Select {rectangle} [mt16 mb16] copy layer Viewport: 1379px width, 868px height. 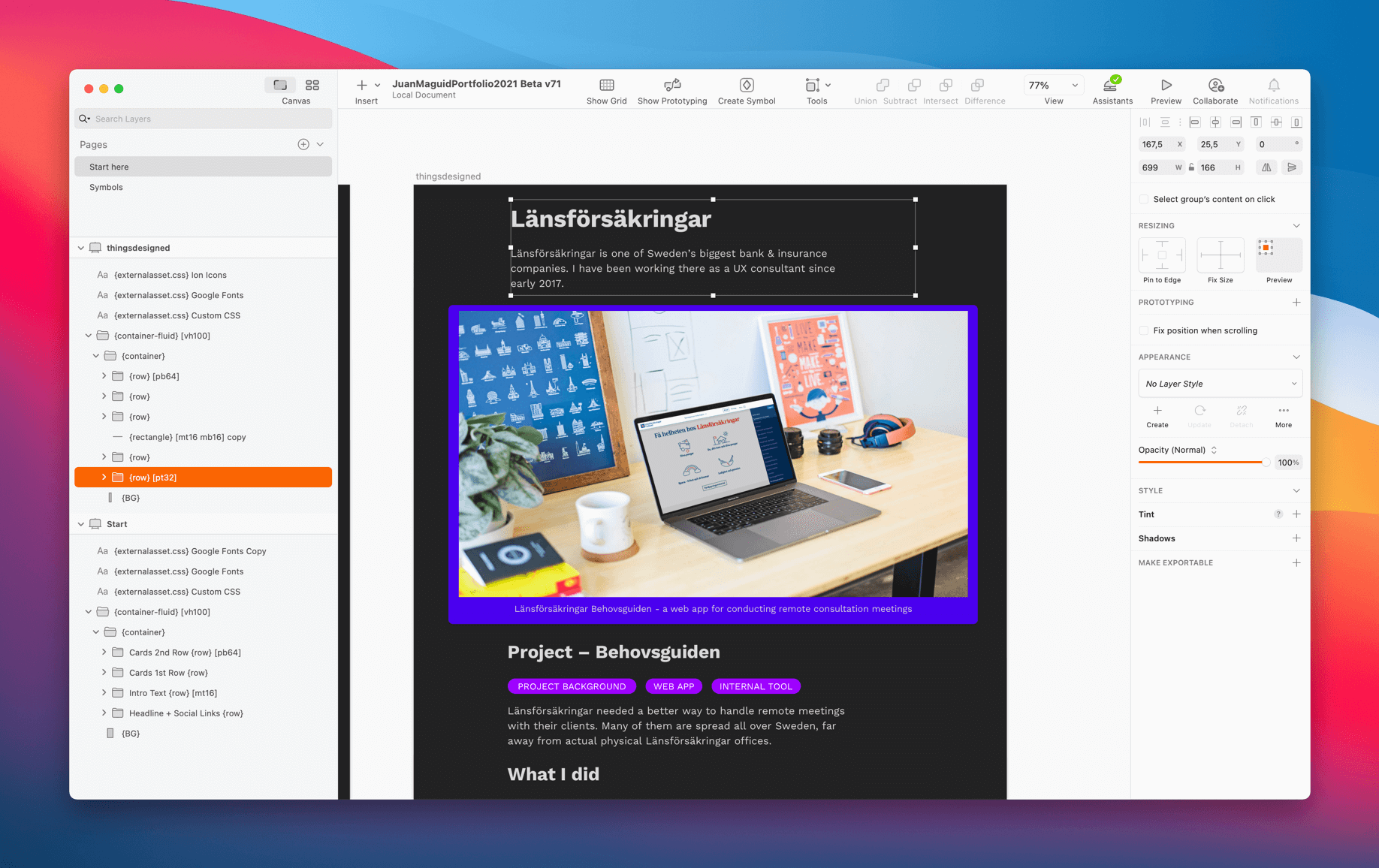[203, 437]
